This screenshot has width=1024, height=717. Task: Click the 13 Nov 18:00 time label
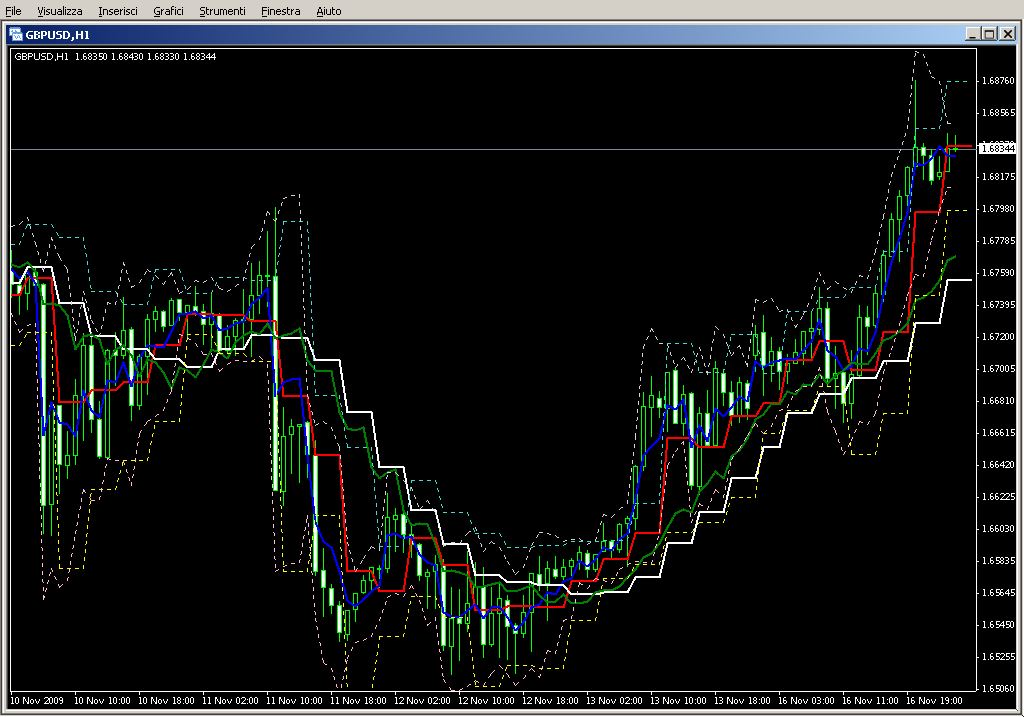(x=742, y=701)
